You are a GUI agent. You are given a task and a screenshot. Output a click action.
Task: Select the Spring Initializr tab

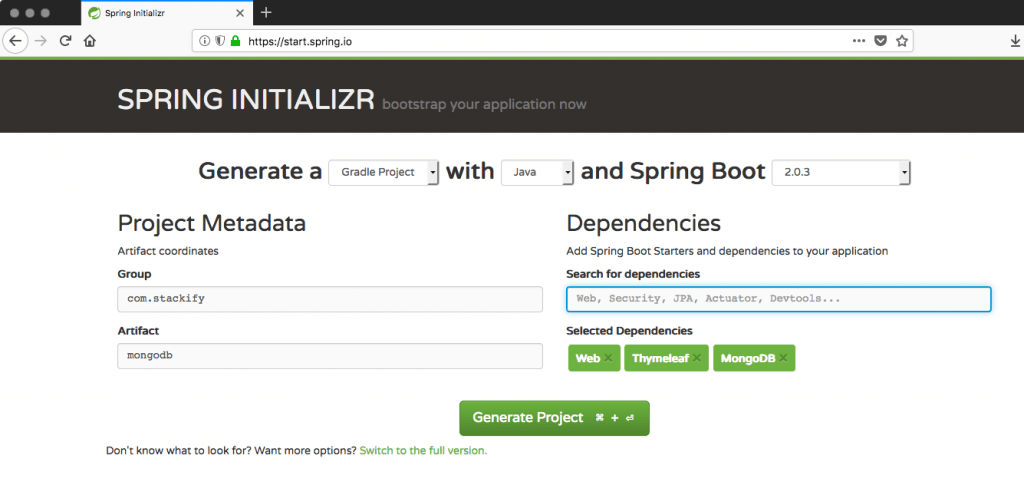167,12
